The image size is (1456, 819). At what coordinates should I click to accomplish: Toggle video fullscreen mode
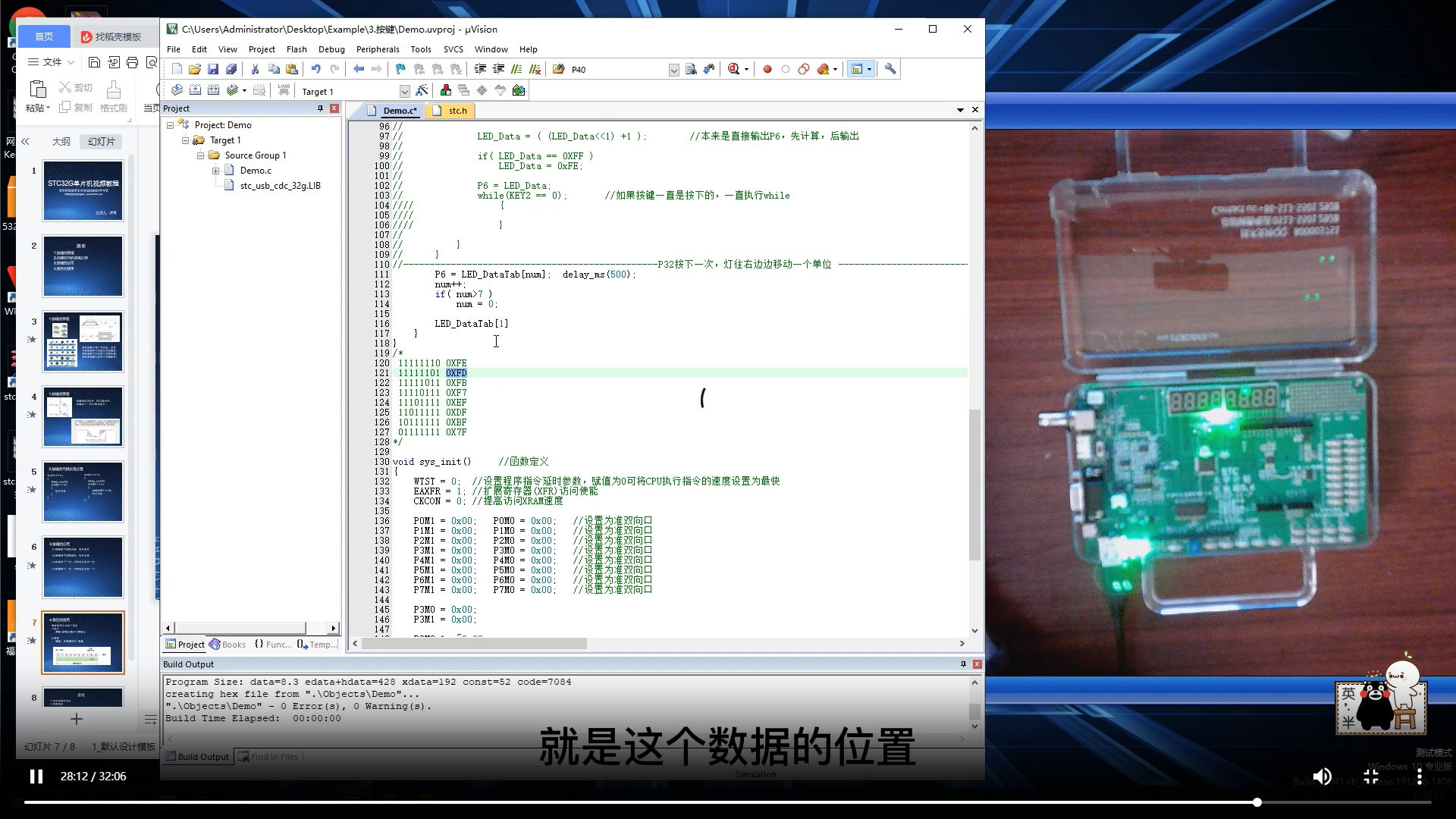click(x=1371, y=777)
